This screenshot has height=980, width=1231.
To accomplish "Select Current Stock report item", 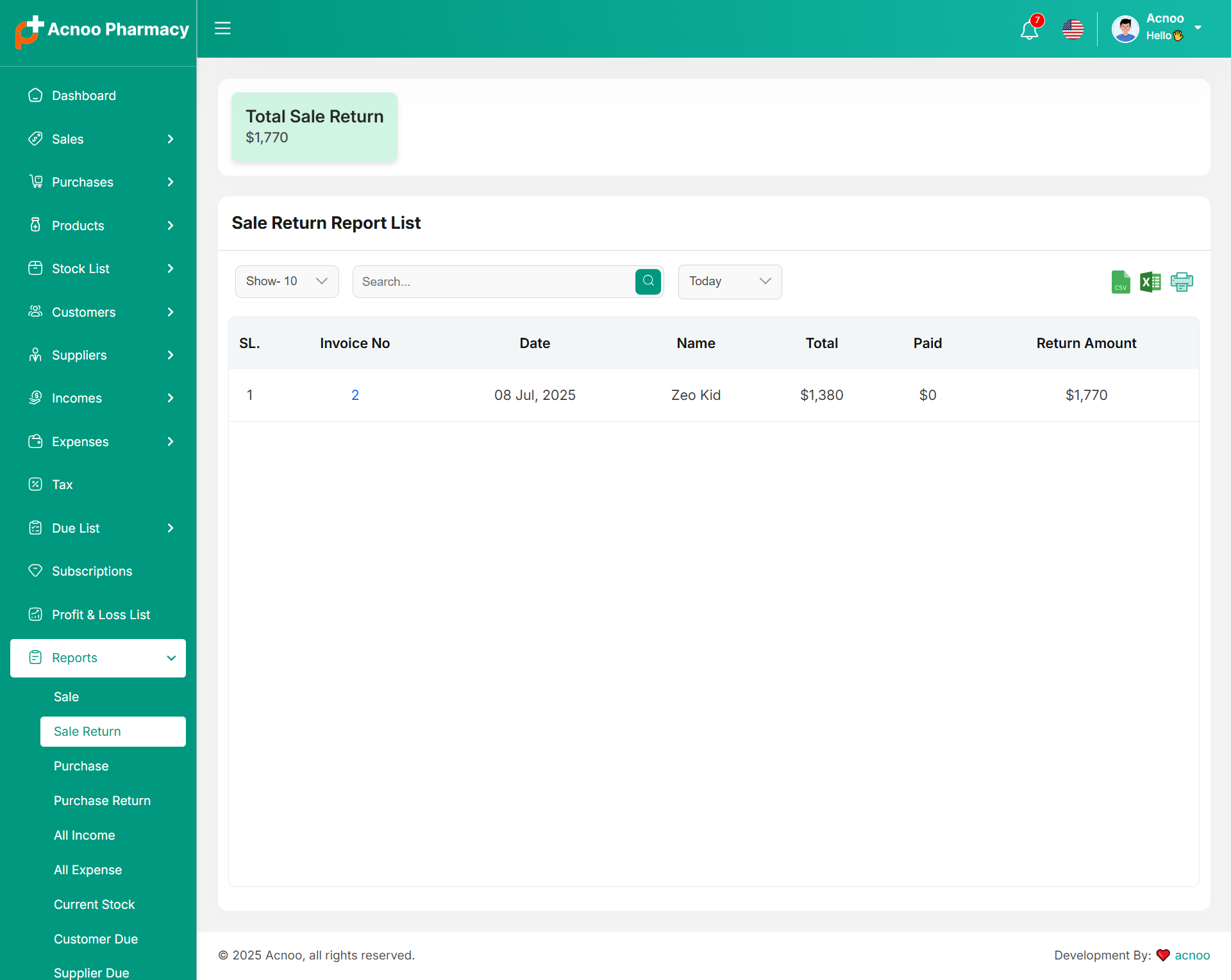I will click(x=94, y=904).
